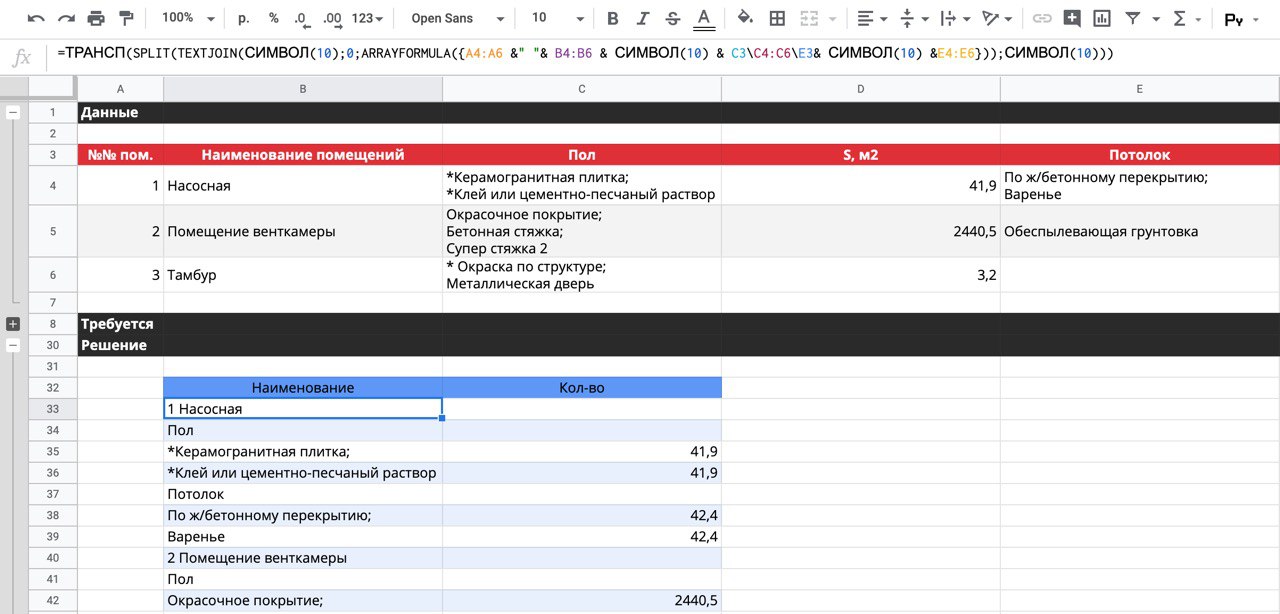
Task: Open the text color picker
Action: click(x=704, y=18)
